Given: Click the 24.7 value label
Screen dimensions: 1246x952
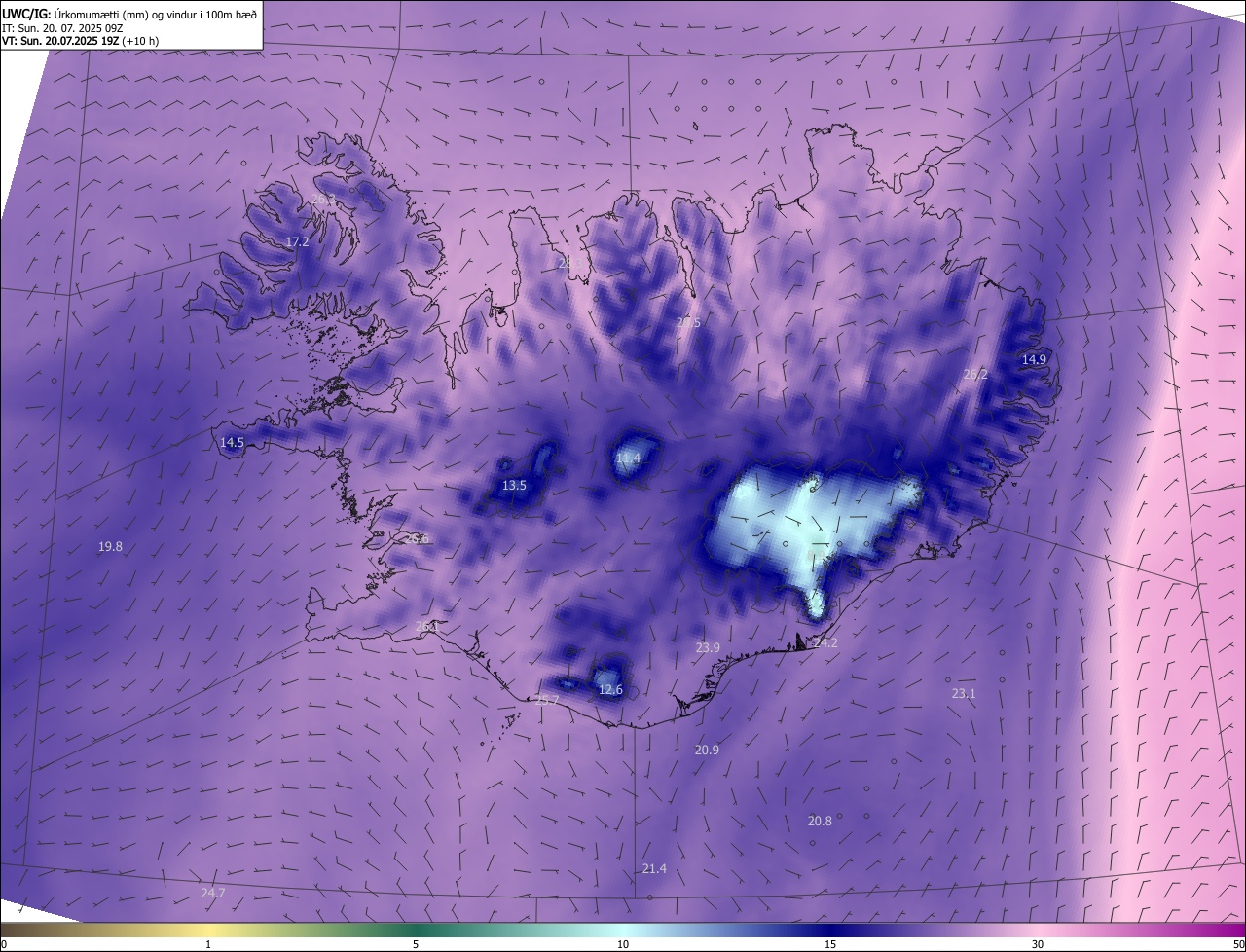Looking at the screenshot, I should [212, 893].
